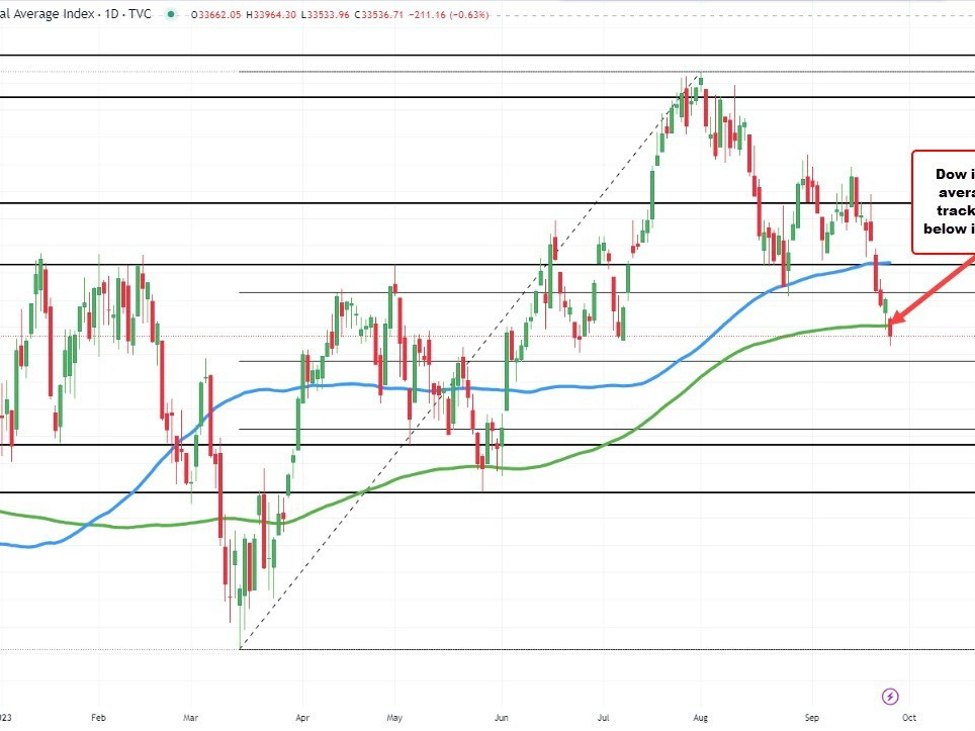Screen dimensions: 975x731
Task: Click the Oct label on time axis
Action: pyautogui.click(x=909, y=717)
